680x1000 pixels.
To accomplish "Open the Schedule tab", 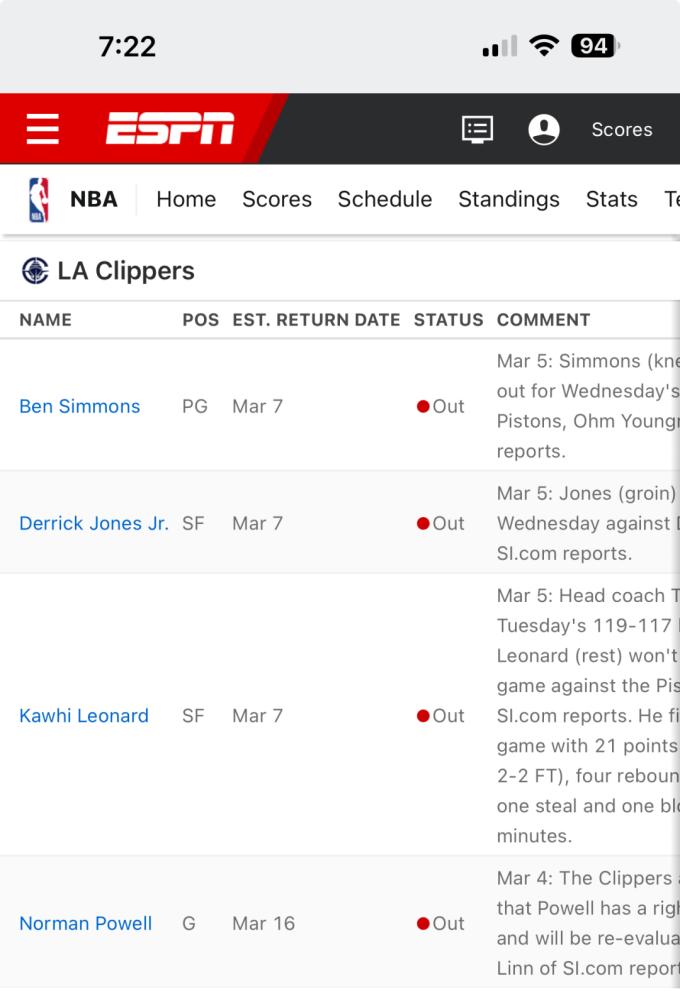I will tap(385, 199).
